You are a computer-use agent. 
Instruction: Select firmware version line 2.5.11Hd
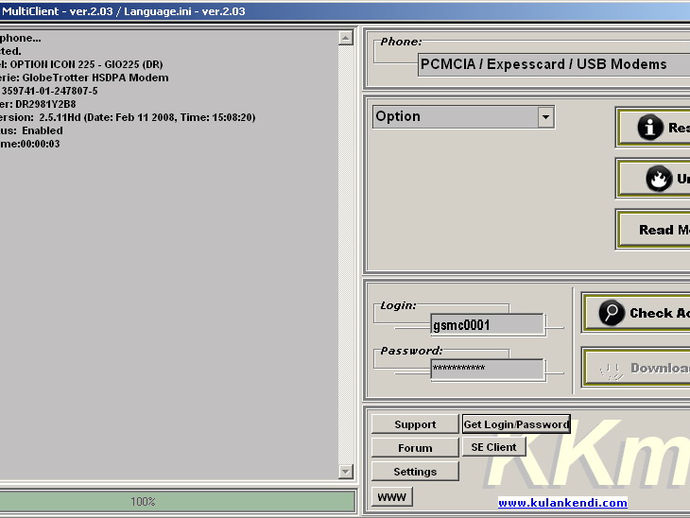[x=128, y=118]
